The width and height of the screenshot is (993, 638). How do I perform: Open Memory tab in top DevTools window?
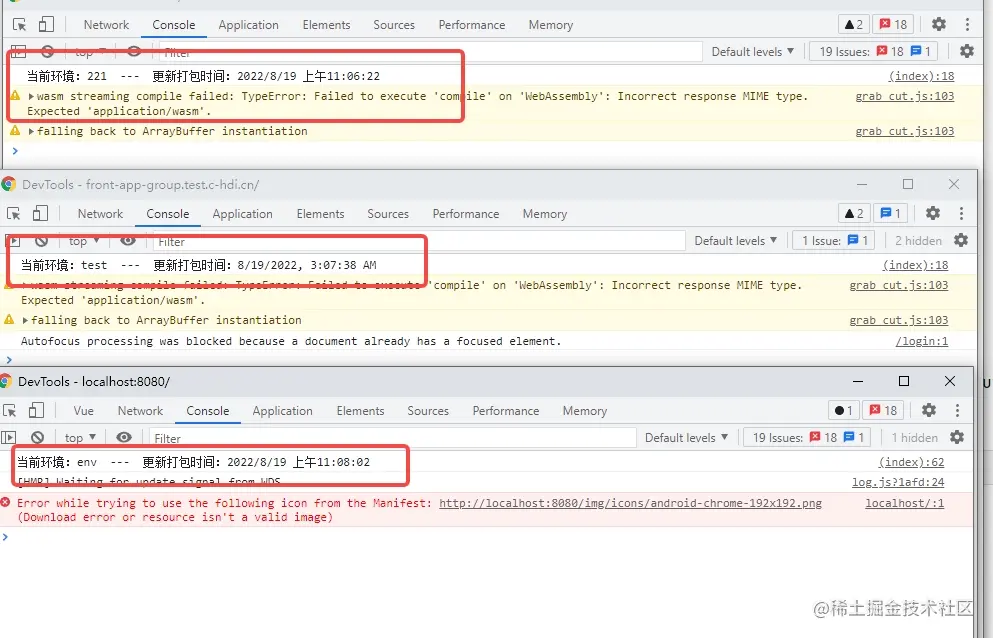pyautogui.click(x=551, y=25)
